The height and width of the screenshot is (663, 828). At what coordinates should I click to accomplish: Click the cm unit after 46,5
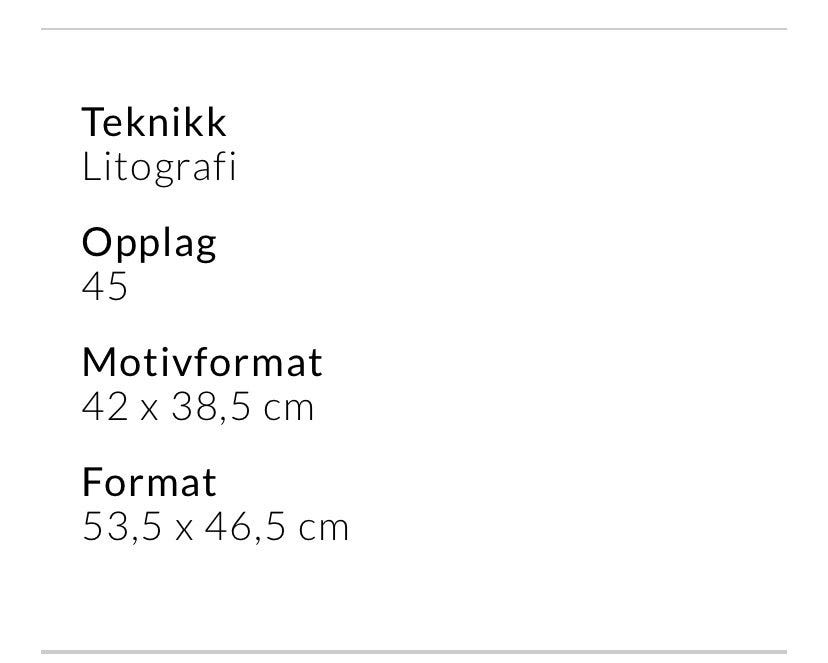(x=324, y=529)
